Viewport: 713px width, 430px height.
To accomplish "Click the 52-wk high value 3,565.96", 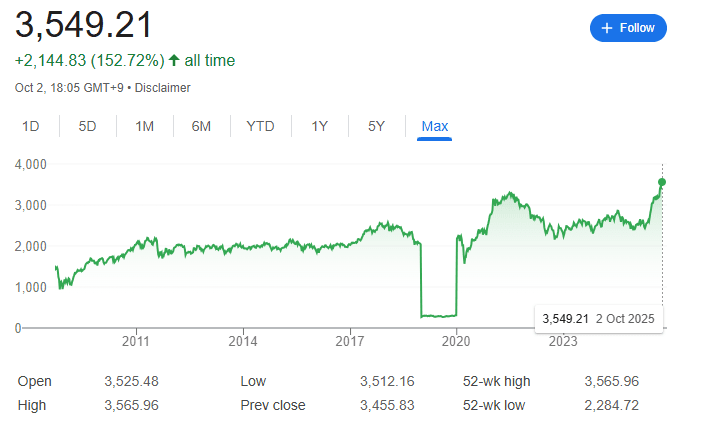I will point(612,381).
